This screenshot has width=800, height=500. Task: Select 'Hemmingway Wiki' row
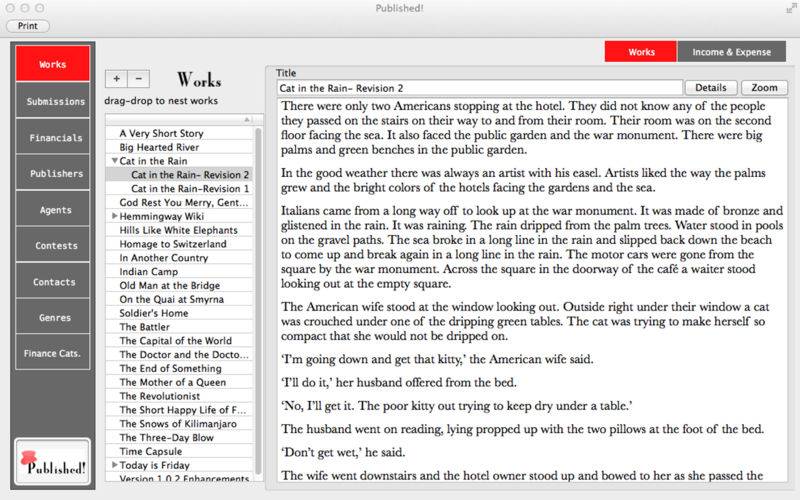(179, 216)
